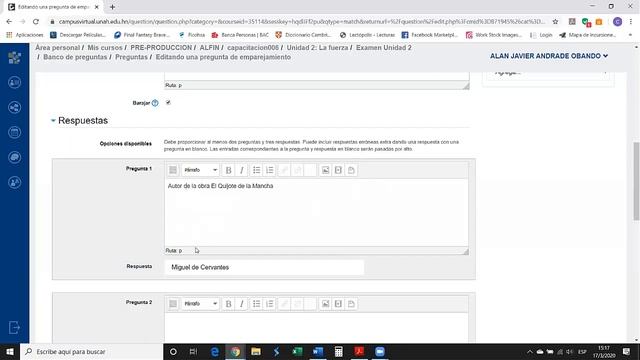
Task: Open Zoom from the taskbar
Action: [380, 351]
